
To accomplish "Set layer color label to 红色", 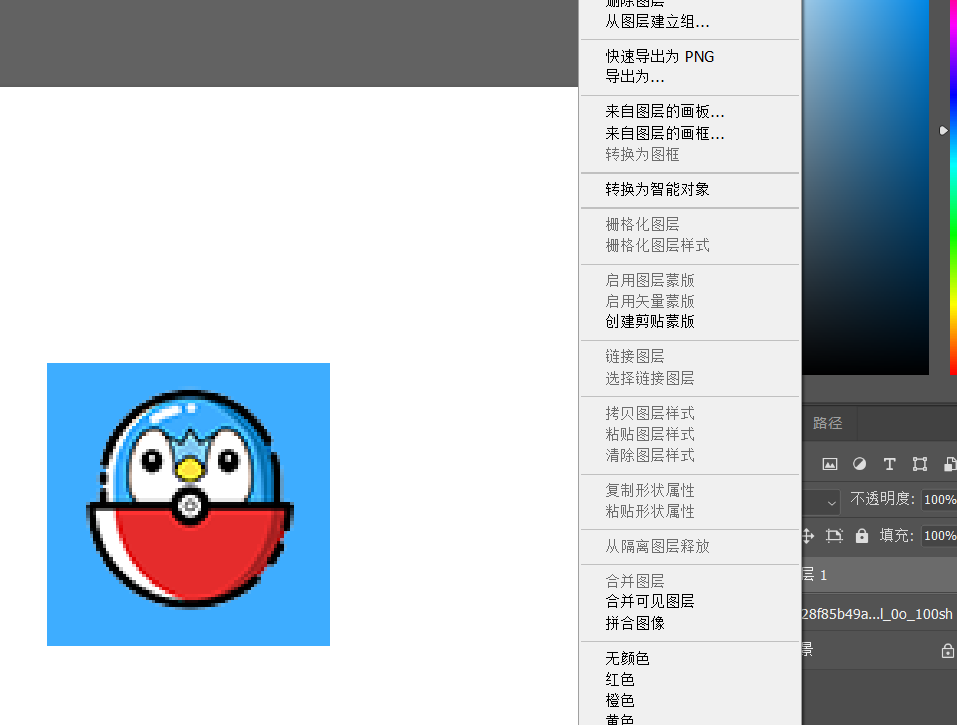I will 620,680.
